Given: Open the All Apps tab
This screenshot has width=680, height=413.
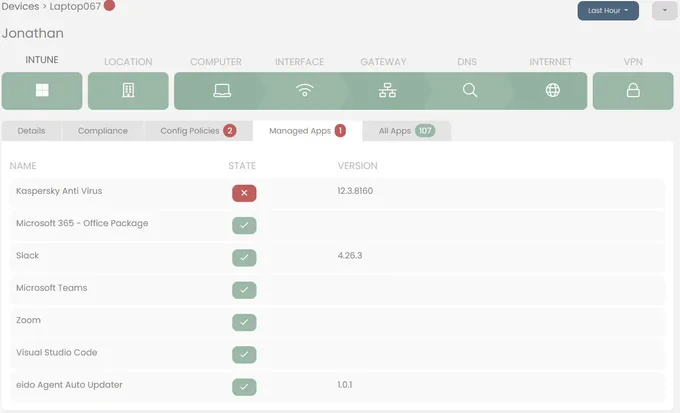Looking at the screenshot, I should click(x=407, y=131).
